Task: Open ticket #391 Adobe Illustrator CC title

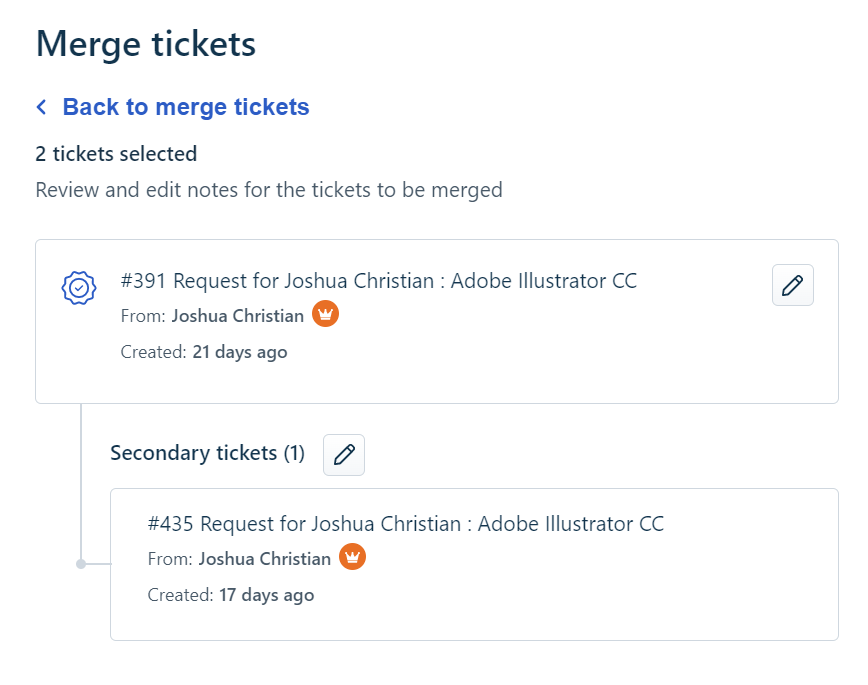Action: click(x=378, y=281)
